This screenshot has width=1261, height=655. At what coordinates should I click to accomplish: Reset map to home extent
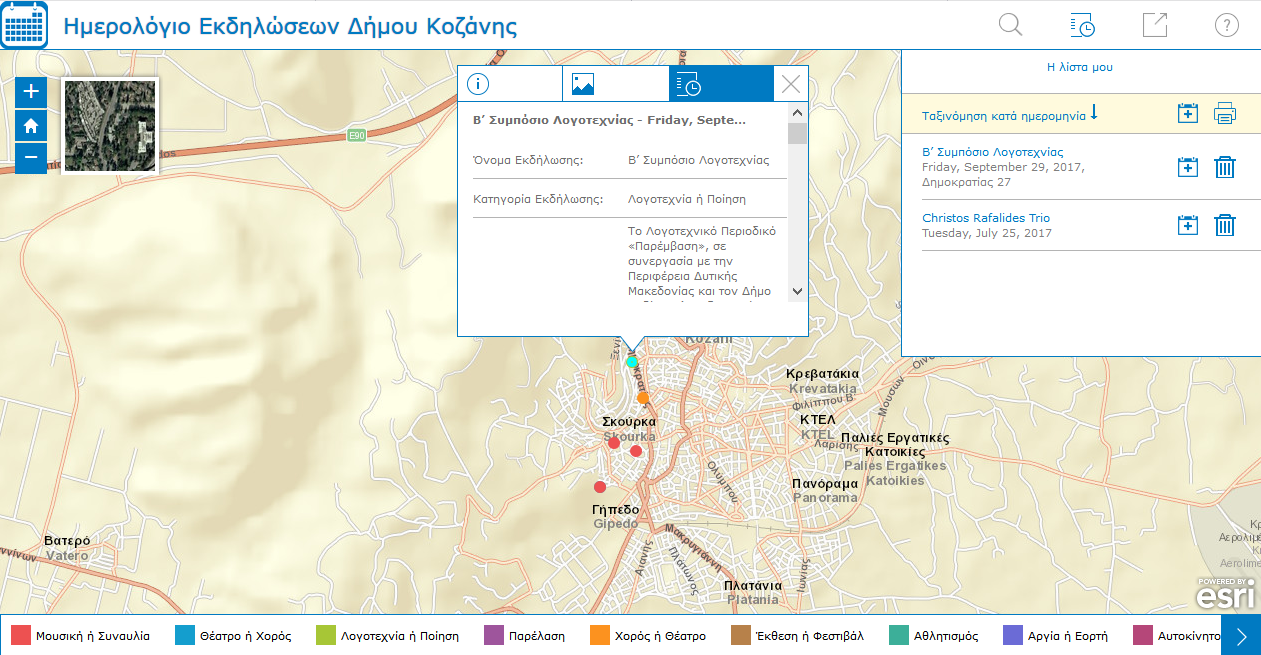[31, 125]
